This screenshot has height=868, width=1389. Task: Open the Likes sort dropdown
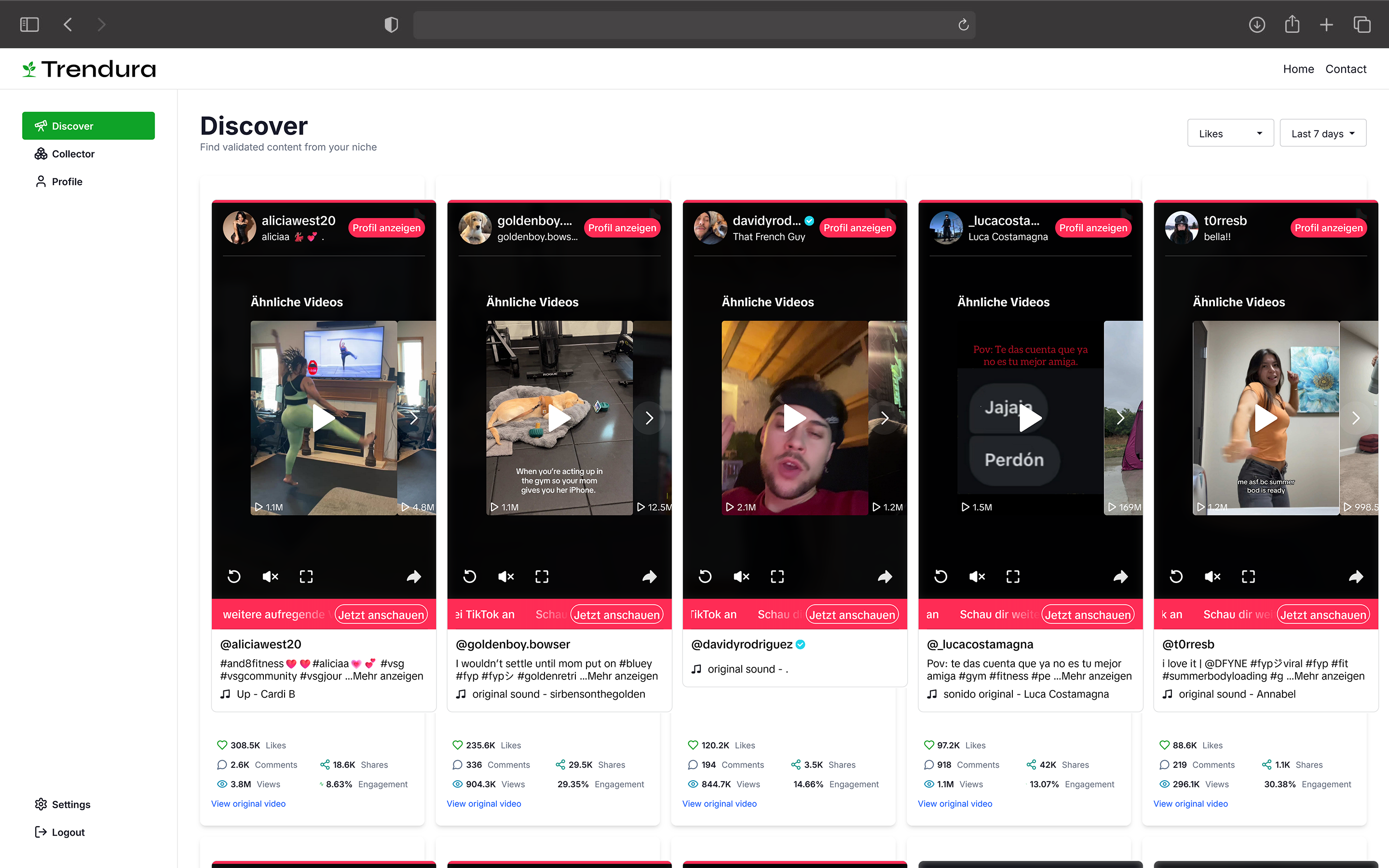(x=1230, y=133)
